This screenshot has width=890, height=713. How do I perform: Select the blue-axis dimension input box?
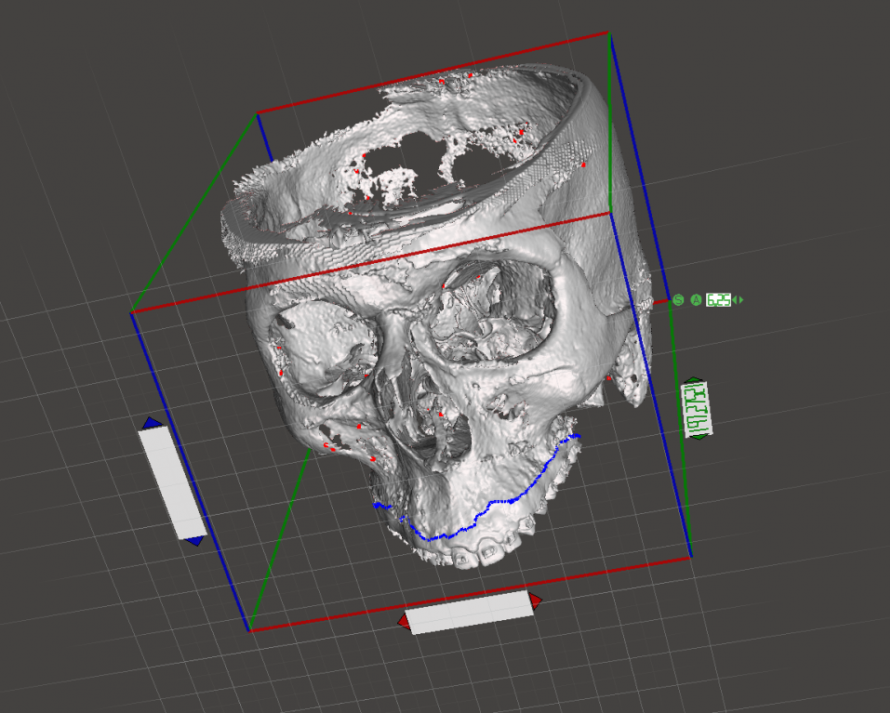172,483
